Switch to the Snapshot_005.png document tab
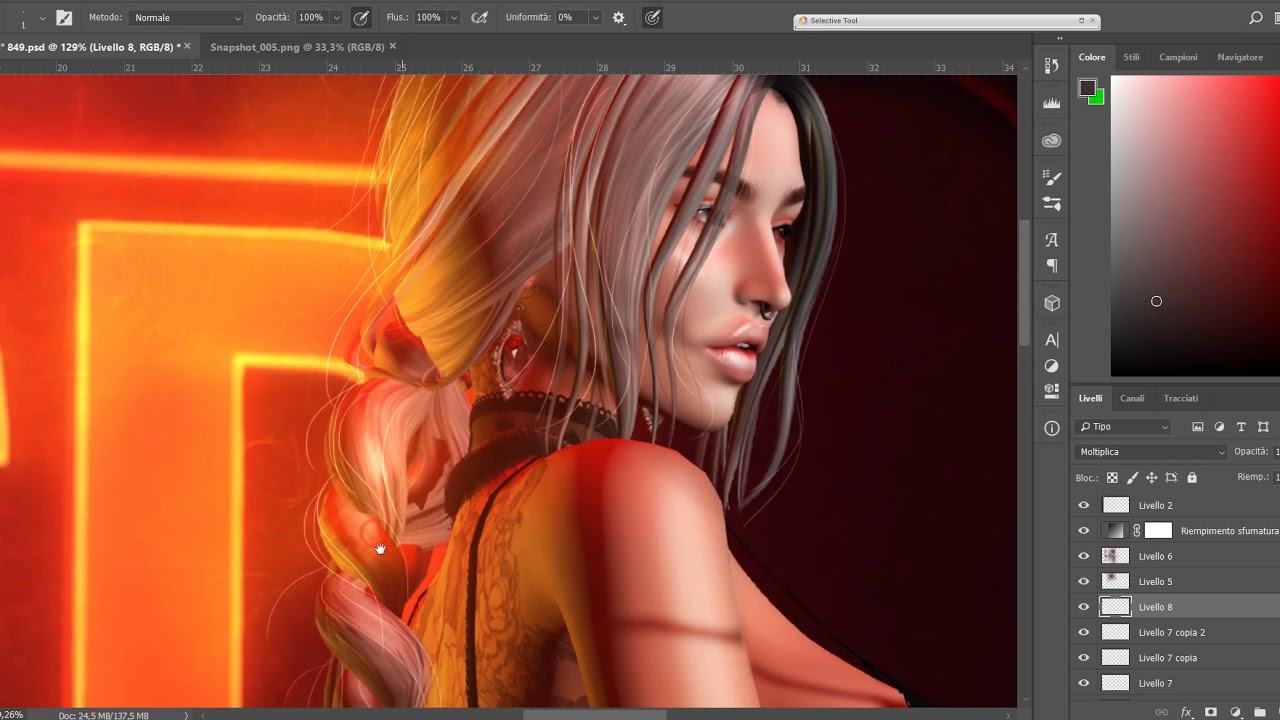 tap(297, 46)
